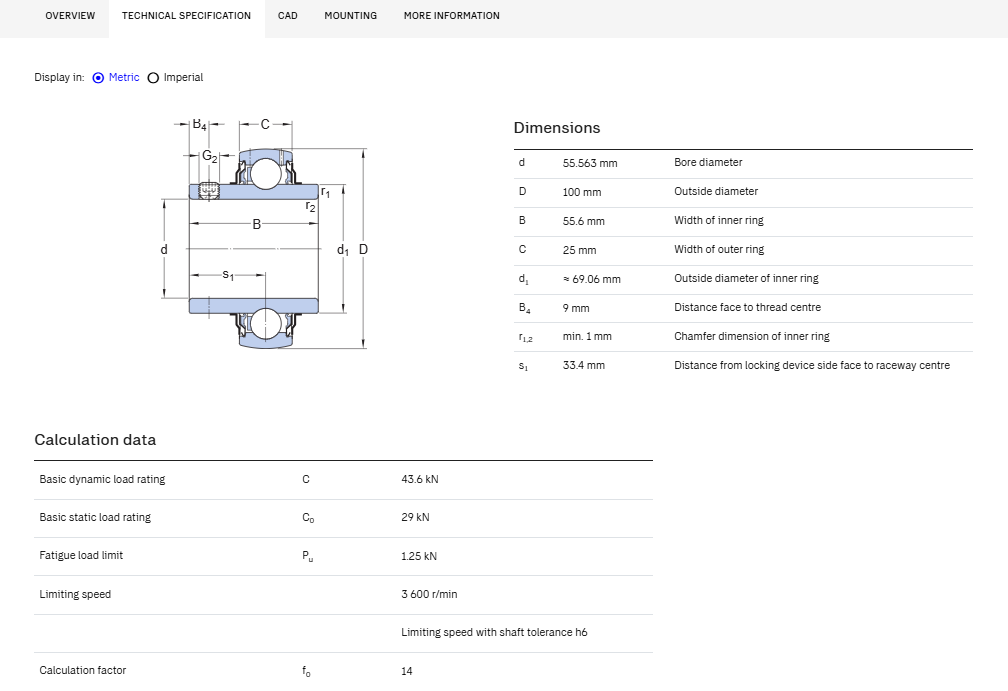Screen dimensions: 1008x691
Task: Select the Technical Specification tab
Action: click(186, 15)
